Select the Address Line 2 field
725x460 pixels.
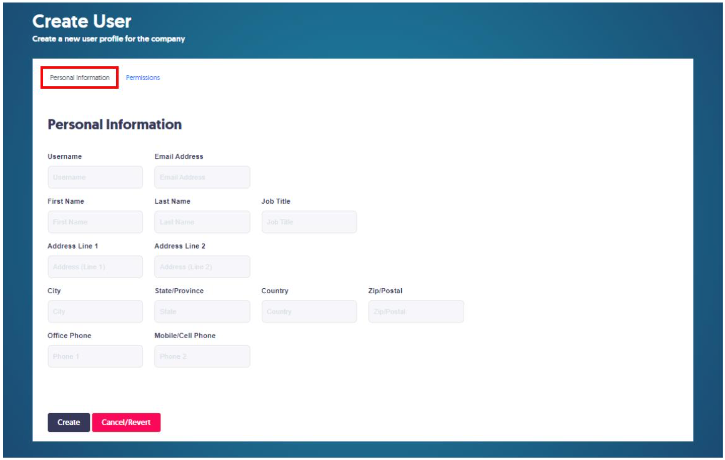(x=202, y=267)
